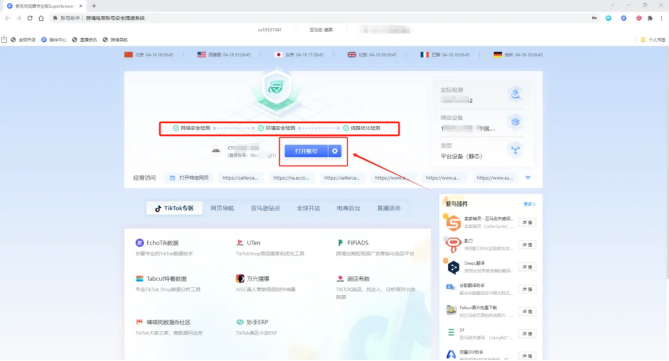Click the blue open account button
Screen dimensions: 669x361
(x=306, y=151)
